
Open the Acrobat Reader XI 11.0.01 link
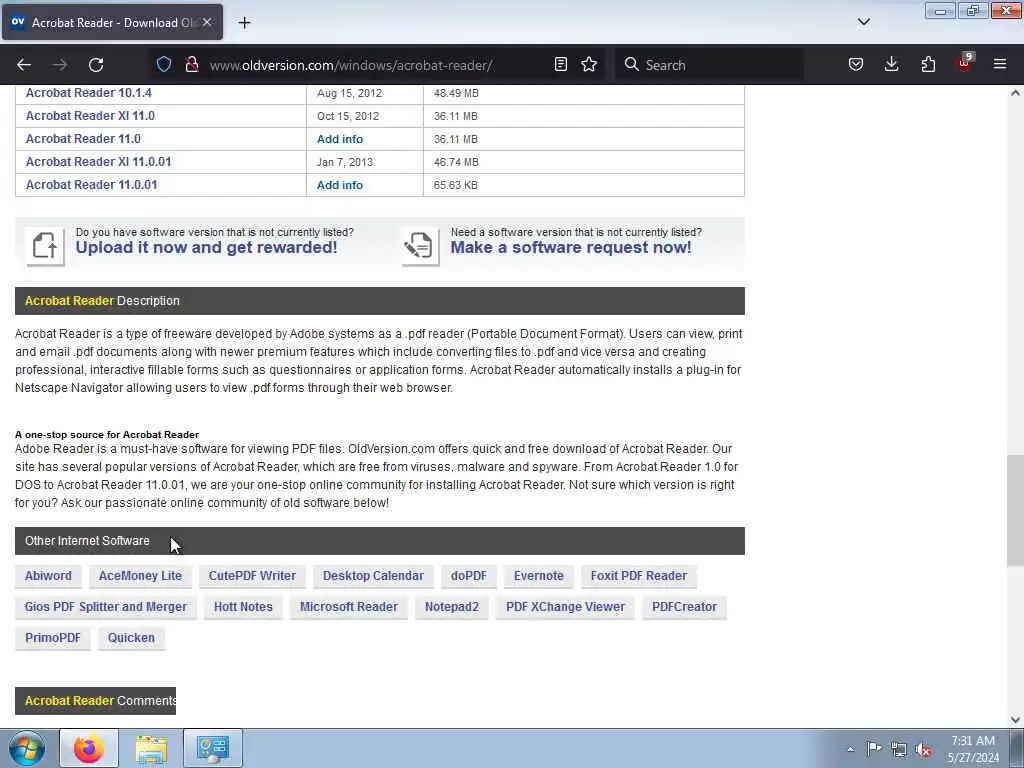98,161
